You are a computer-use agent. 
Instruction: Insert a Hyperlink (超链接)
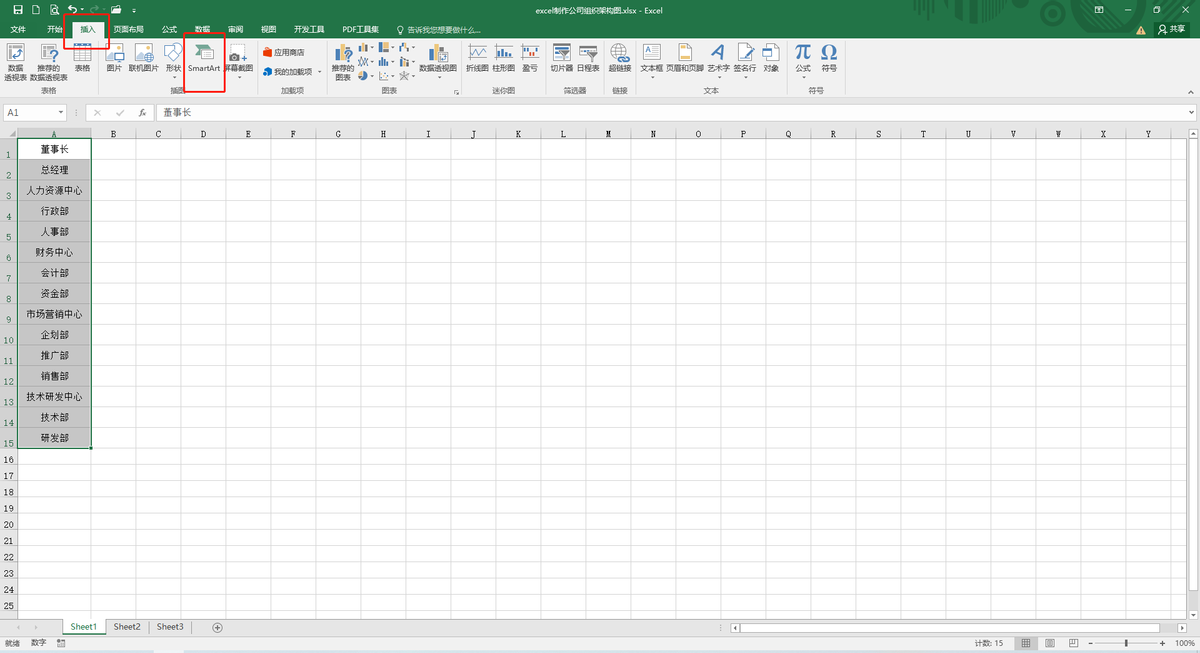coord(620,58)
